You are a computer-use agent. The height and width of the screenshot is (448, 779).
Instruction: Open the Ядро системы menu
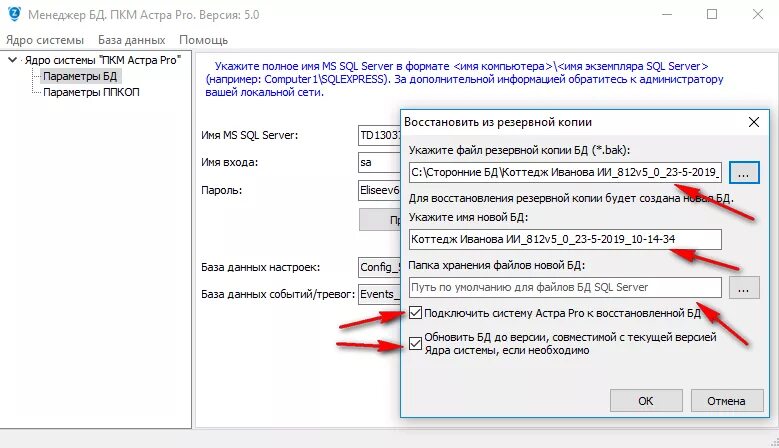coord(45,40)
